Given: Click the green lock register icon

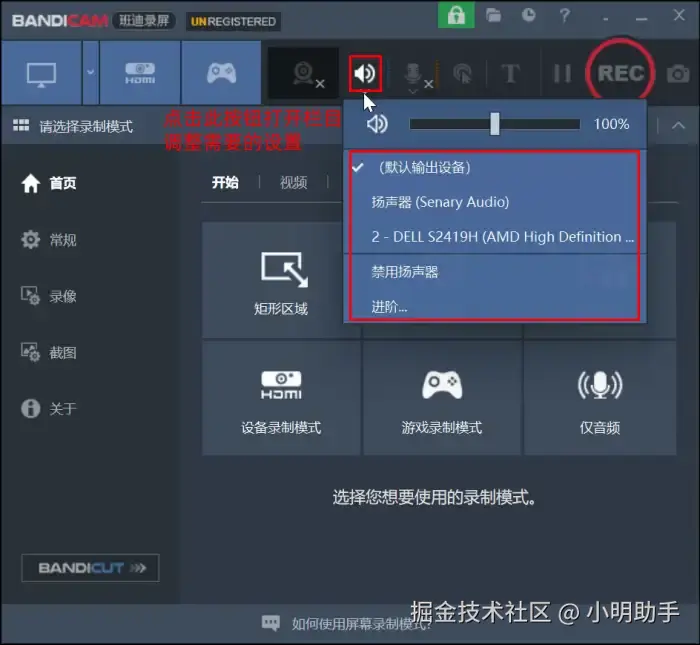Looking at the screenshot, I should point(456,16).
